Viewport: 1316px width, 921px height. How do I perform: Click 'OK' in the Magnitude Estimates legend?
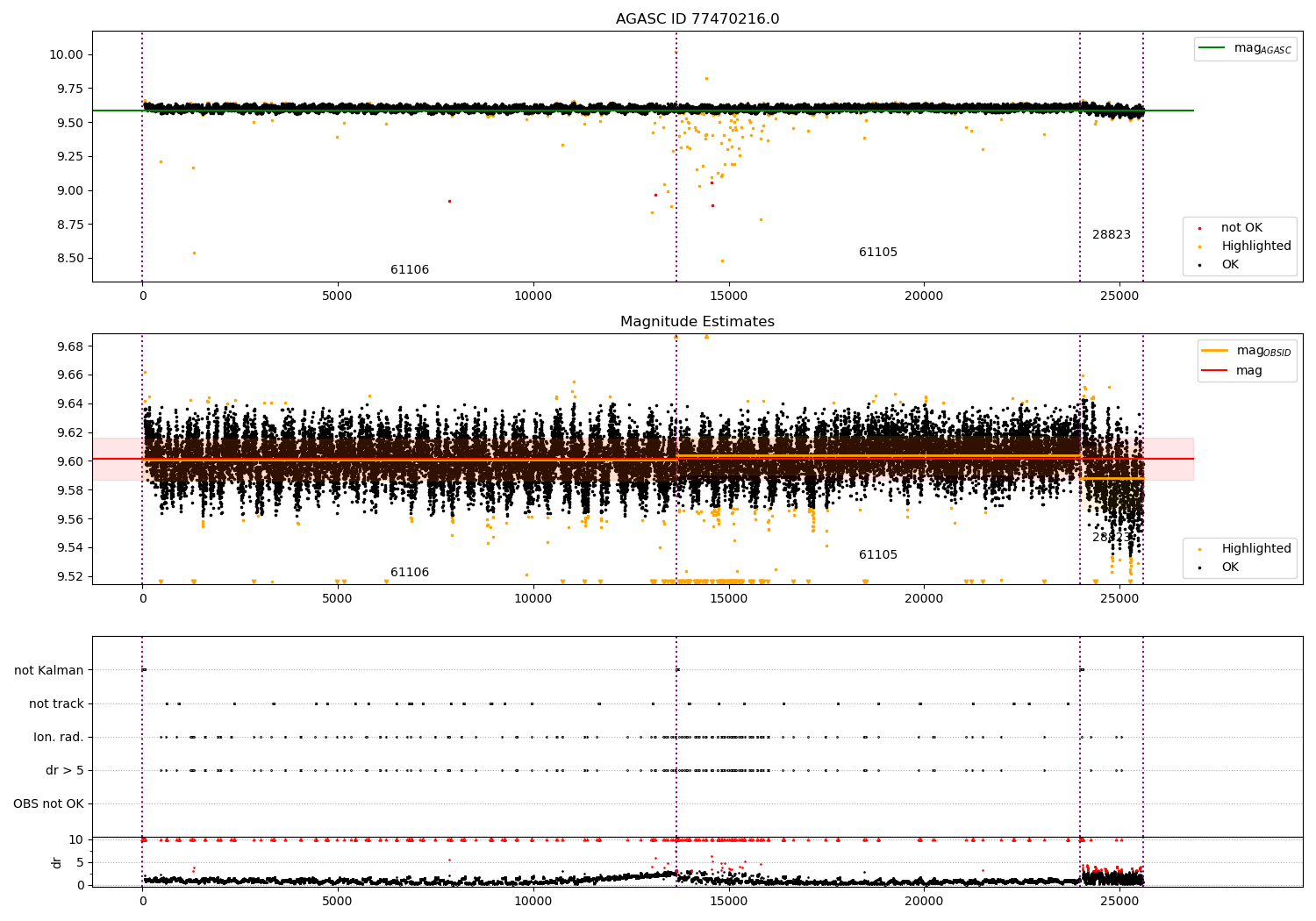pos(1230,568)
